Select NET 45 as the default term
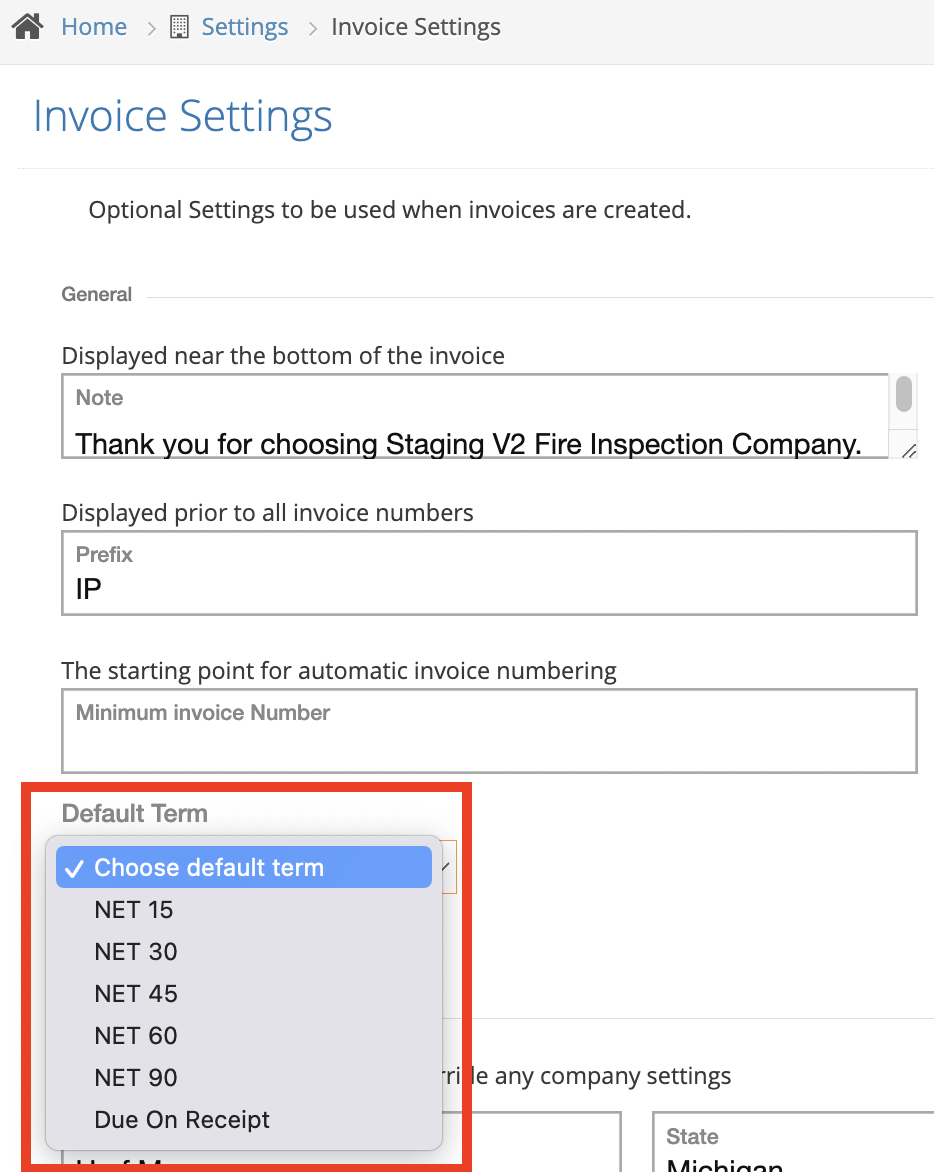Viewport: 934px width, 1172px height. coord(135,993)
